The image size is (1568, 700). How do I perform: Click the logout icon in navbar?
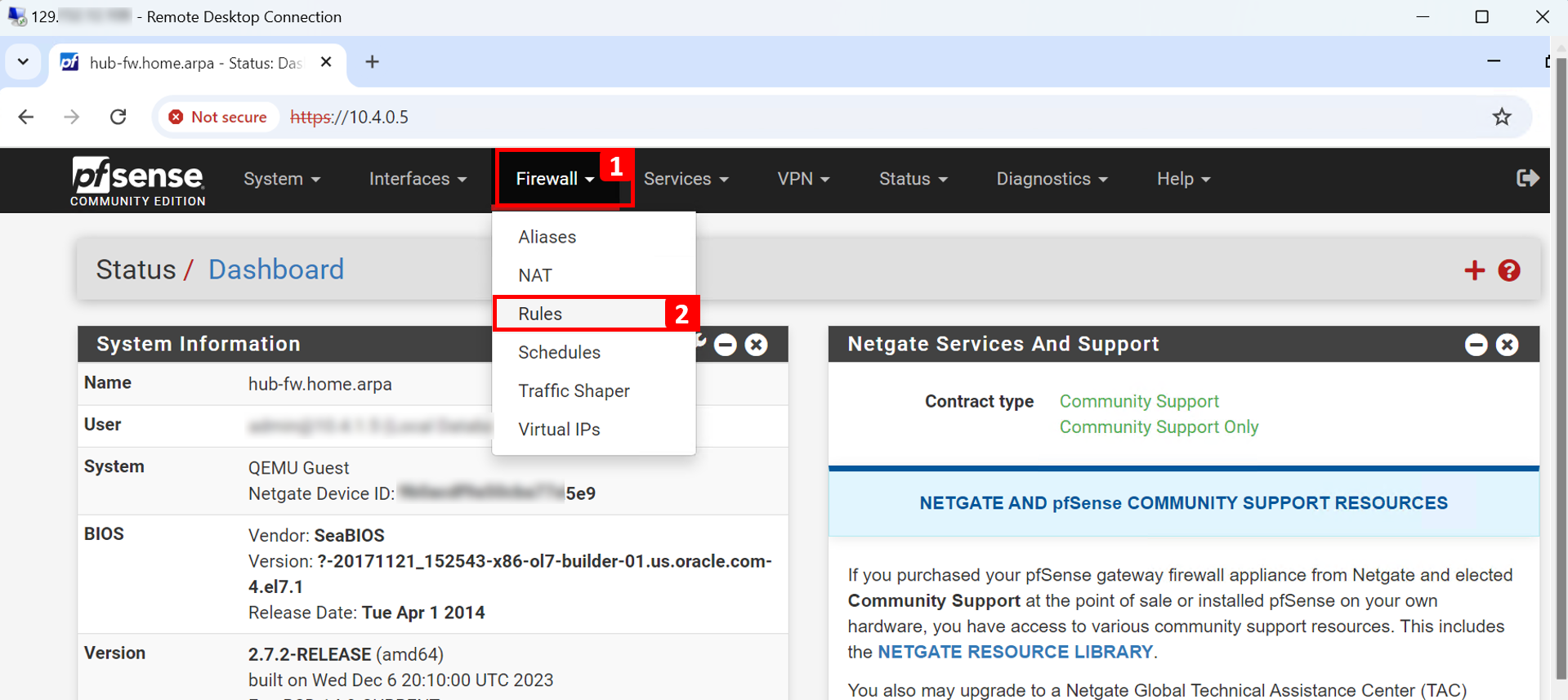(x=1527, y=178)
